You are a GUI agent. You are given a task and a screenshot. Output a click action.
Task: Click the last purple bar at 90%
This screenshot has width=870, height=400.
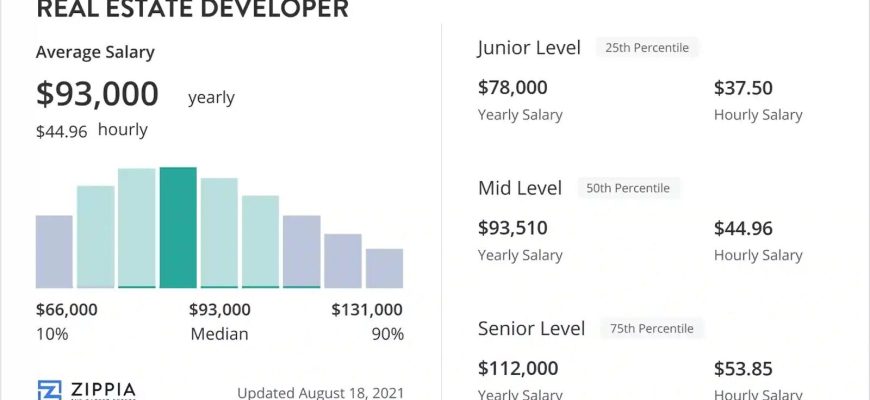[385, 269]
